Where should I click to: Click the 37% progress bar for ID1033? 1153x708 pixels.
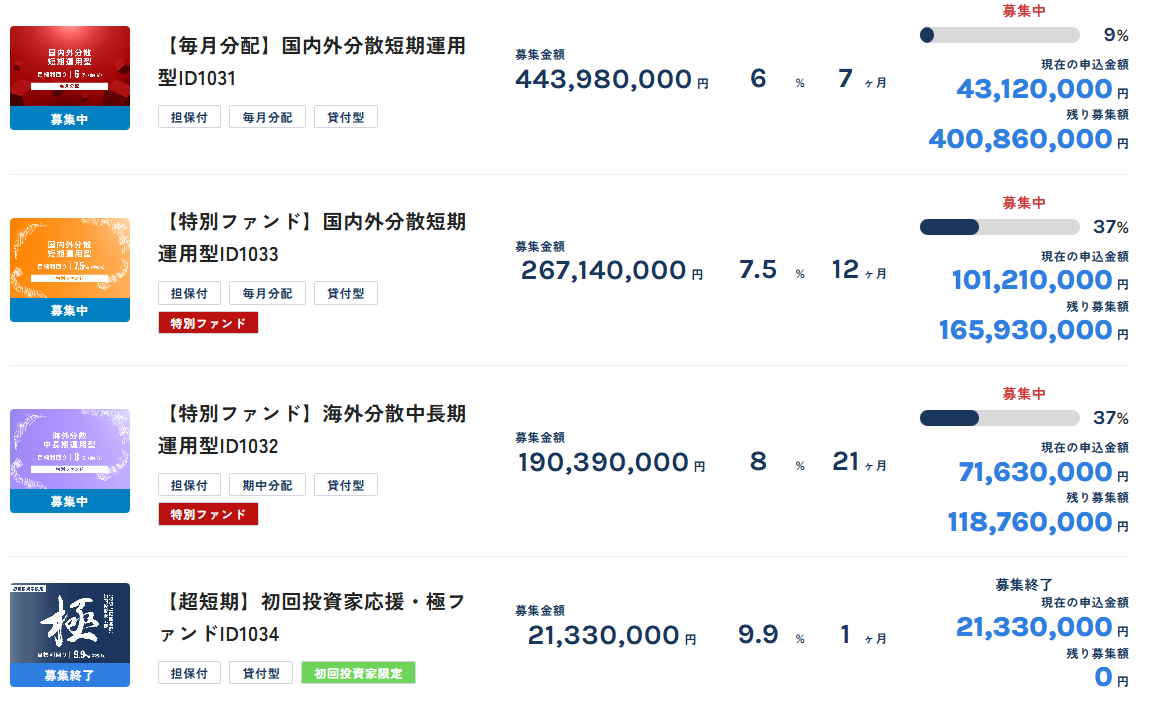click(x=999, y=227)
